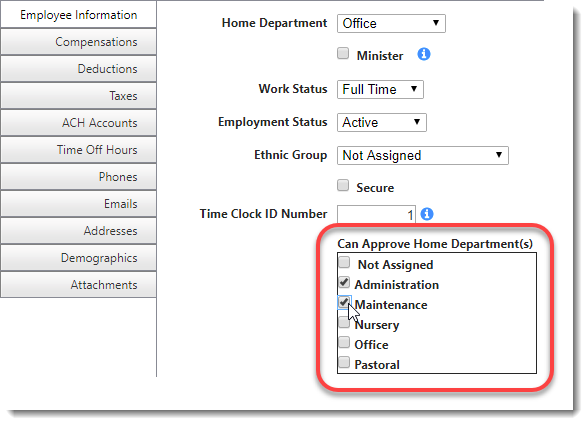This screenshot has width=588, height=425.
Task: Go to the ACH Accounts tab
Action: (78, 123)
